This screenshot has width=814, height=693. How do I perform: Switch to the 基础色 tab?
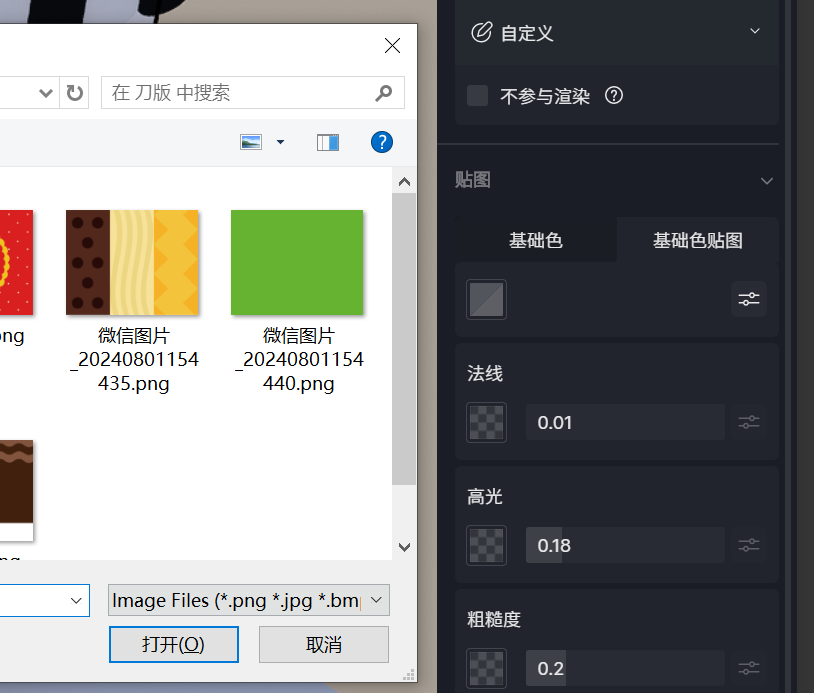[536, 240]
